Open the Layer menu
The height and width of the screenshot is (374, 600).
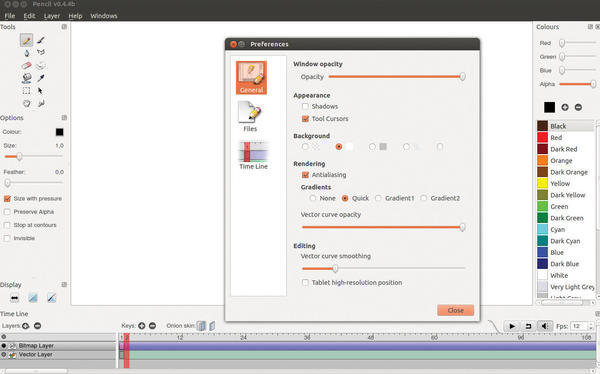52,16
